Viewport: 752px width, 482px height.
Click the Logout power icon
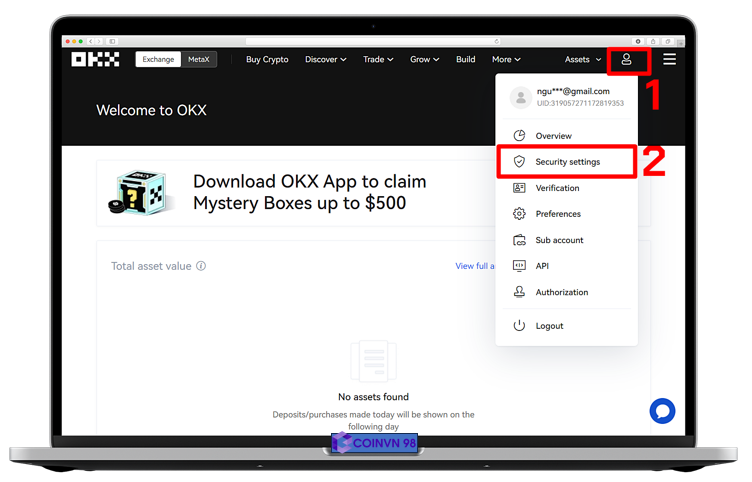coord(519,326)
